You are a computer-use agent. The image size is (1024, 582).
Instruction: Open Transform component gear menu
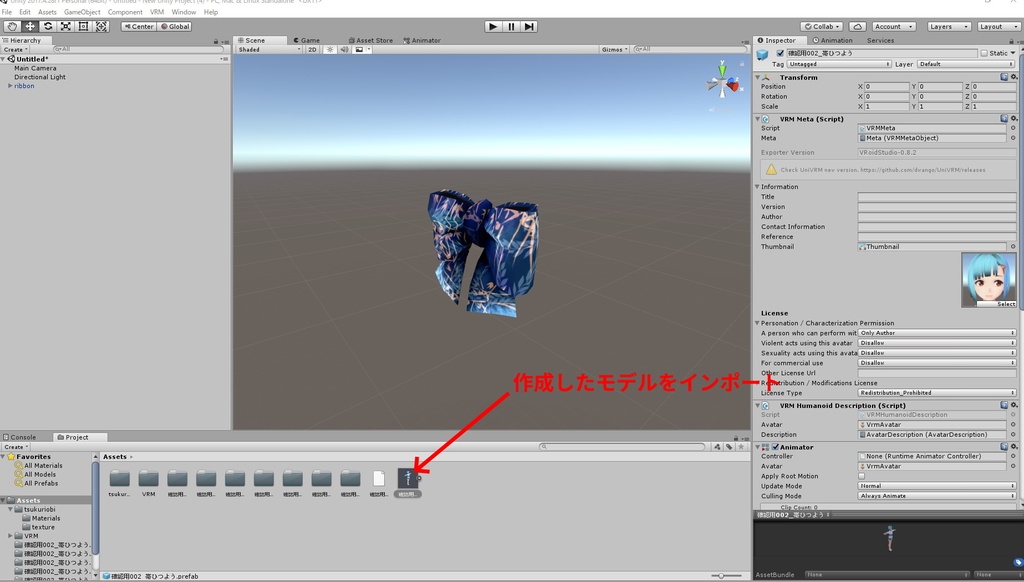(x=1014, y=77)
